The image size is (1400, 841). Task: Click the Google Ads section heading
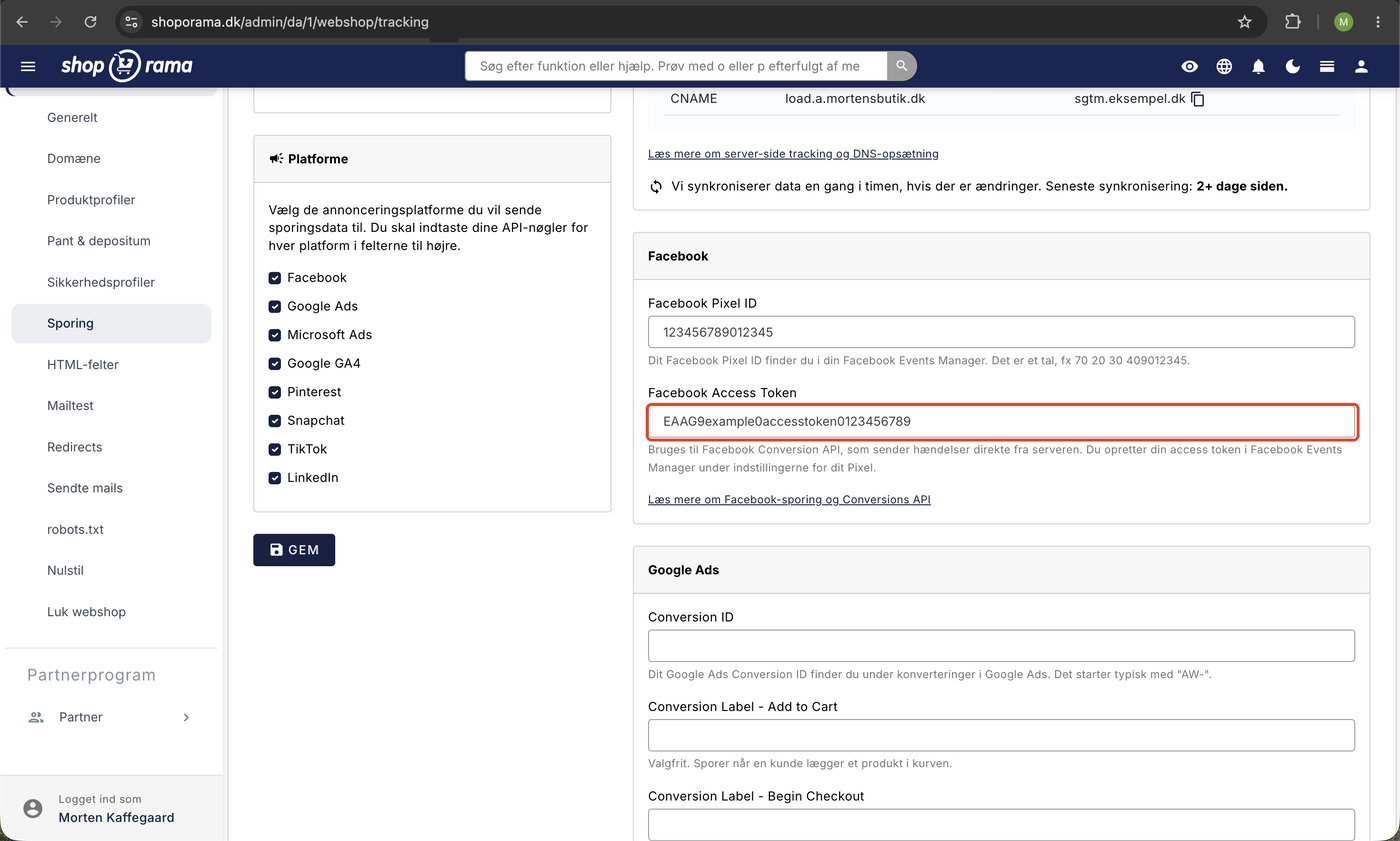coord(683,570)
